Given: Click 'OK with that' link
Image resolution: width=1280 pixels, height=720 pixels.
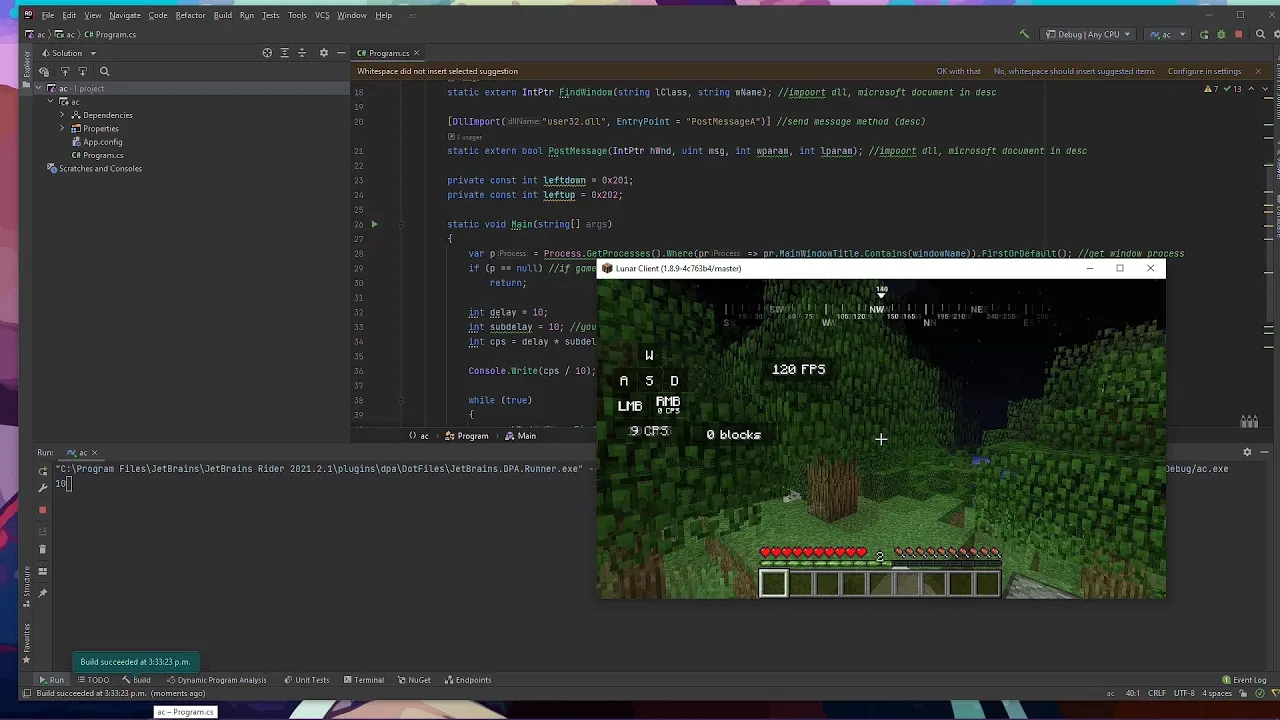Looking at the screenshot, I should [x=958, y=71].
